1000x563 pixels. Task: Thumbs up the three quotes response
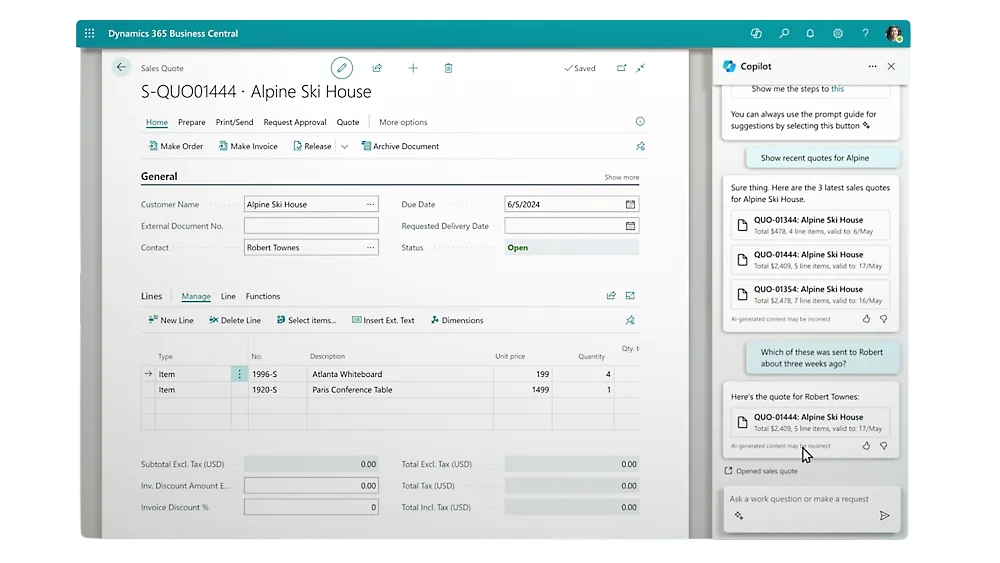(866, 319)
